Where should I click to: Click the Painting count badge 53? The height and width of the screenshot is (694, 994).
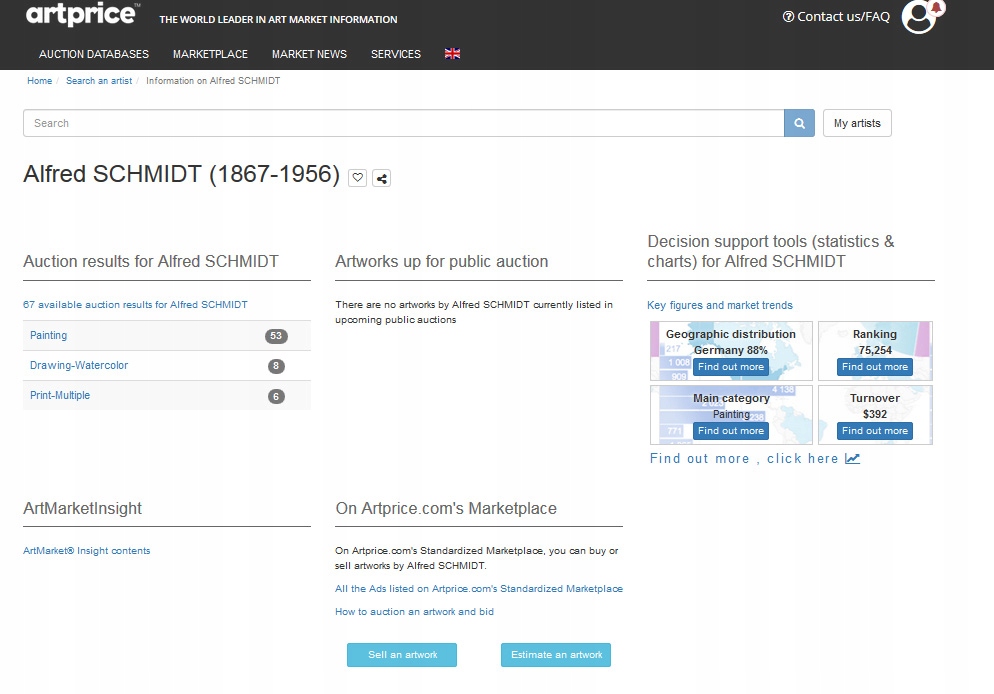click(276, 336)
